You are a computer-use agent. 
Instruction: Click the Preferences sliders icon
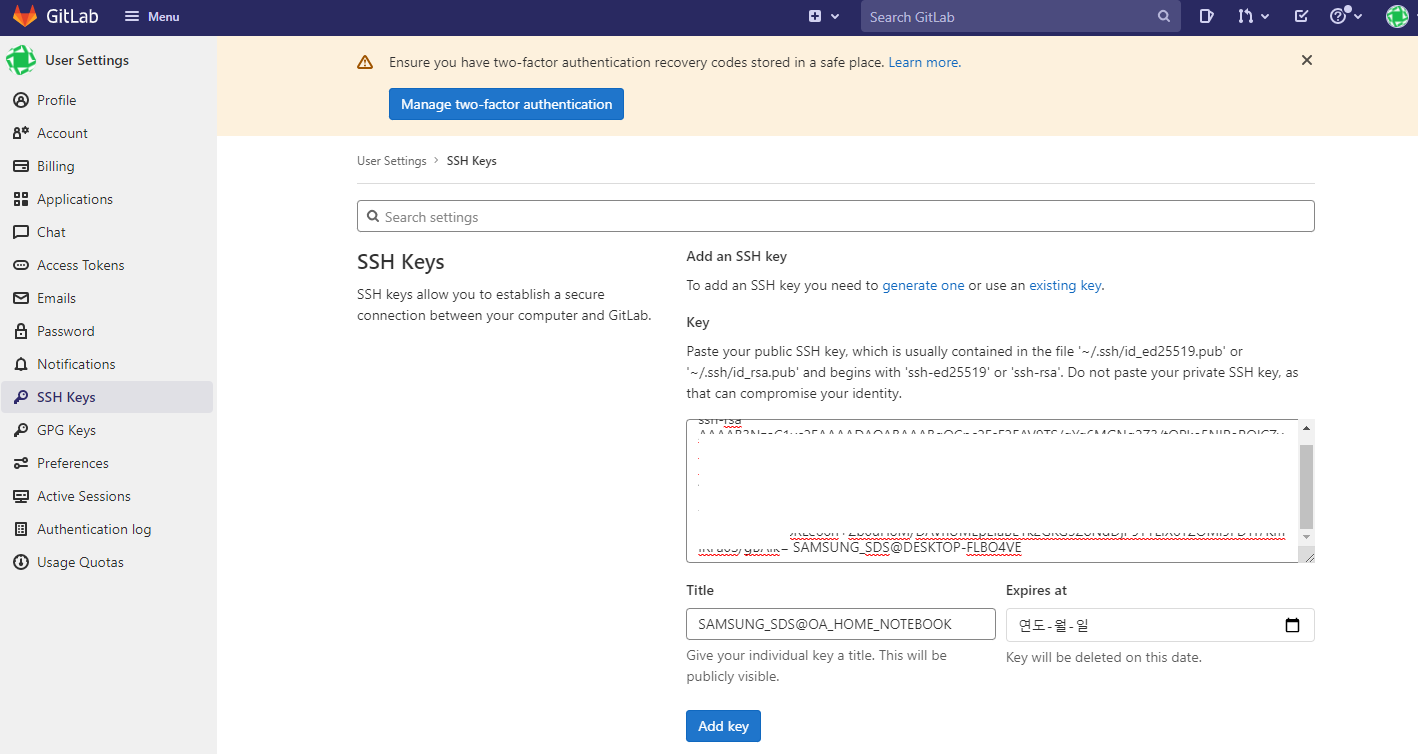click(x=20, y=463)
